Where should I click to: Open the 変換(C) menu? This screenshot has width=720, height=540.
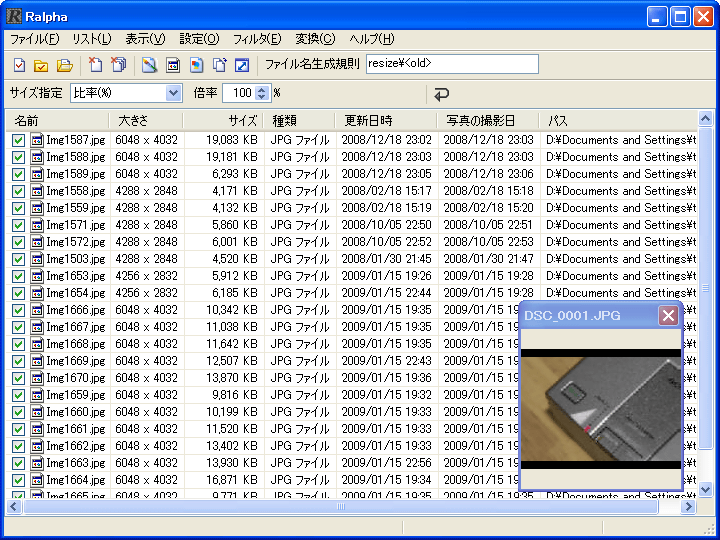click(315, 39)
